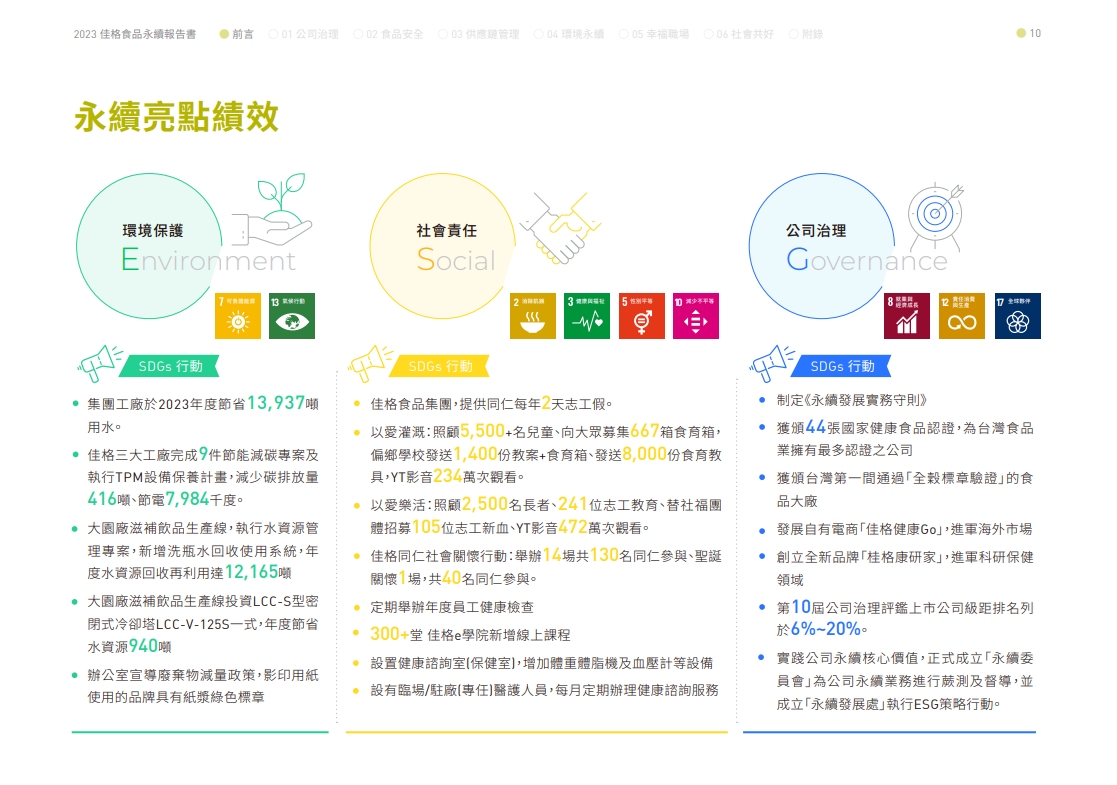
Task: Click the 永續亮點績效 page title
Action: coord(177,117)
